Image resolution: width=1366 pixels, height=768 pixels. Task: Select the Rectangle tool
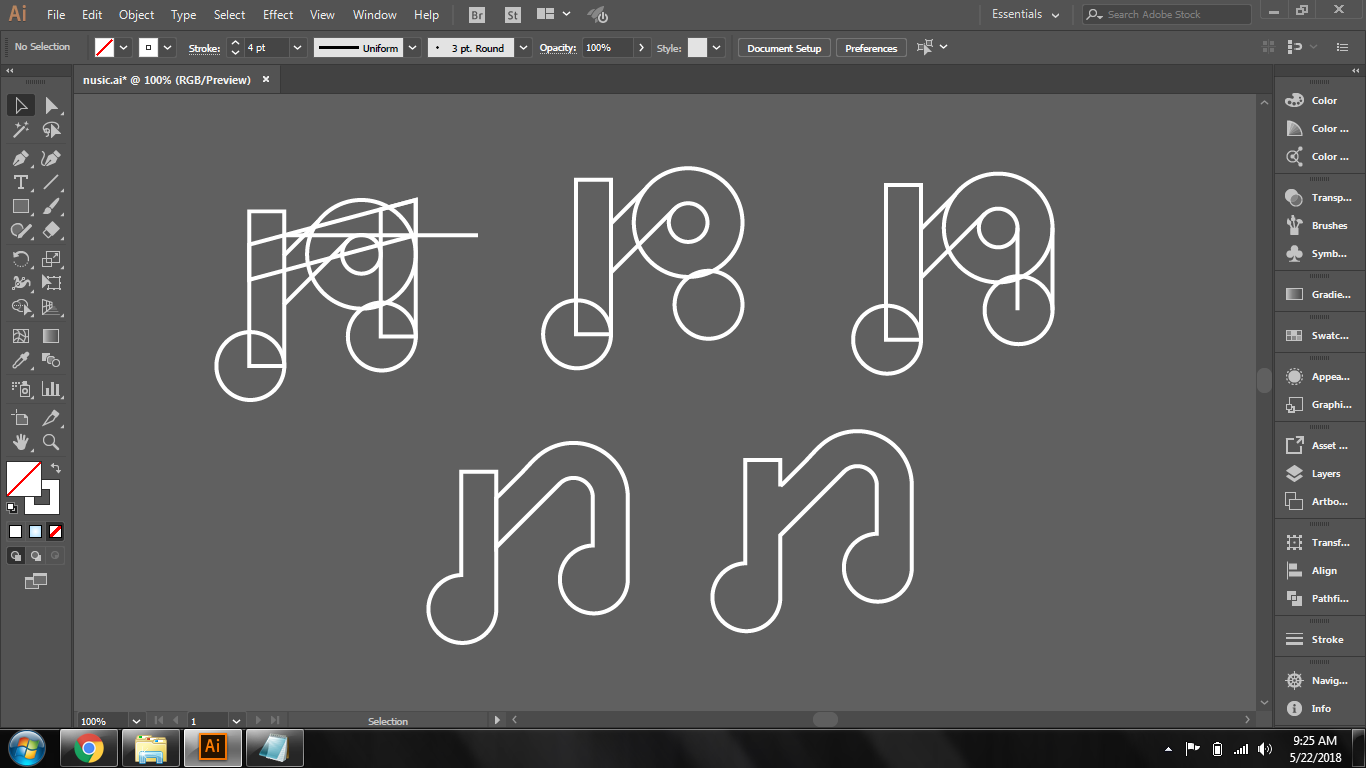click(20, 206)
